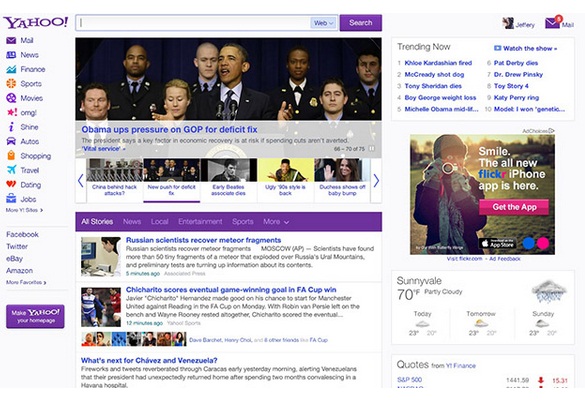Select the Autos car icon
Screen dimensions: 585x410
(x=11, y=141)
